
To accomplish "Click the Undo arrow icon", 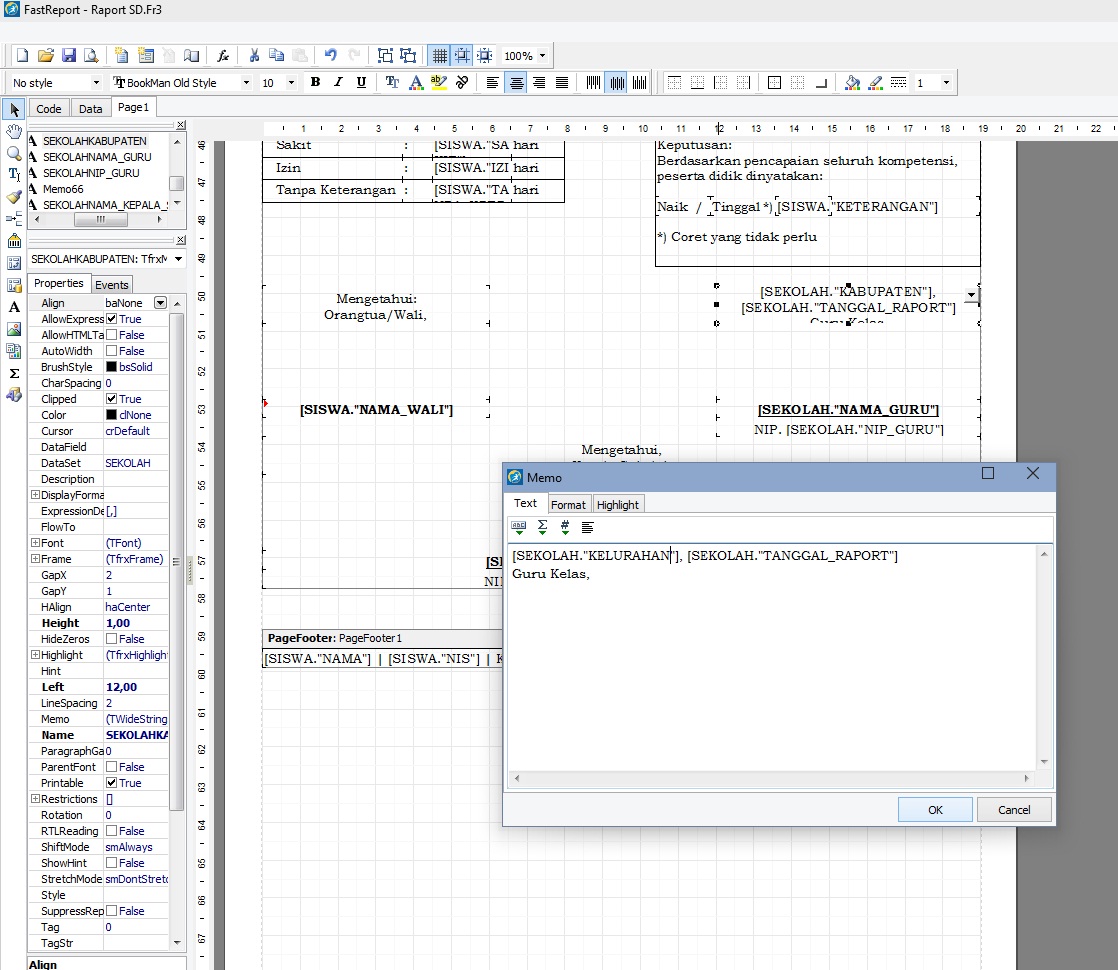I will (x=330, y=56).
